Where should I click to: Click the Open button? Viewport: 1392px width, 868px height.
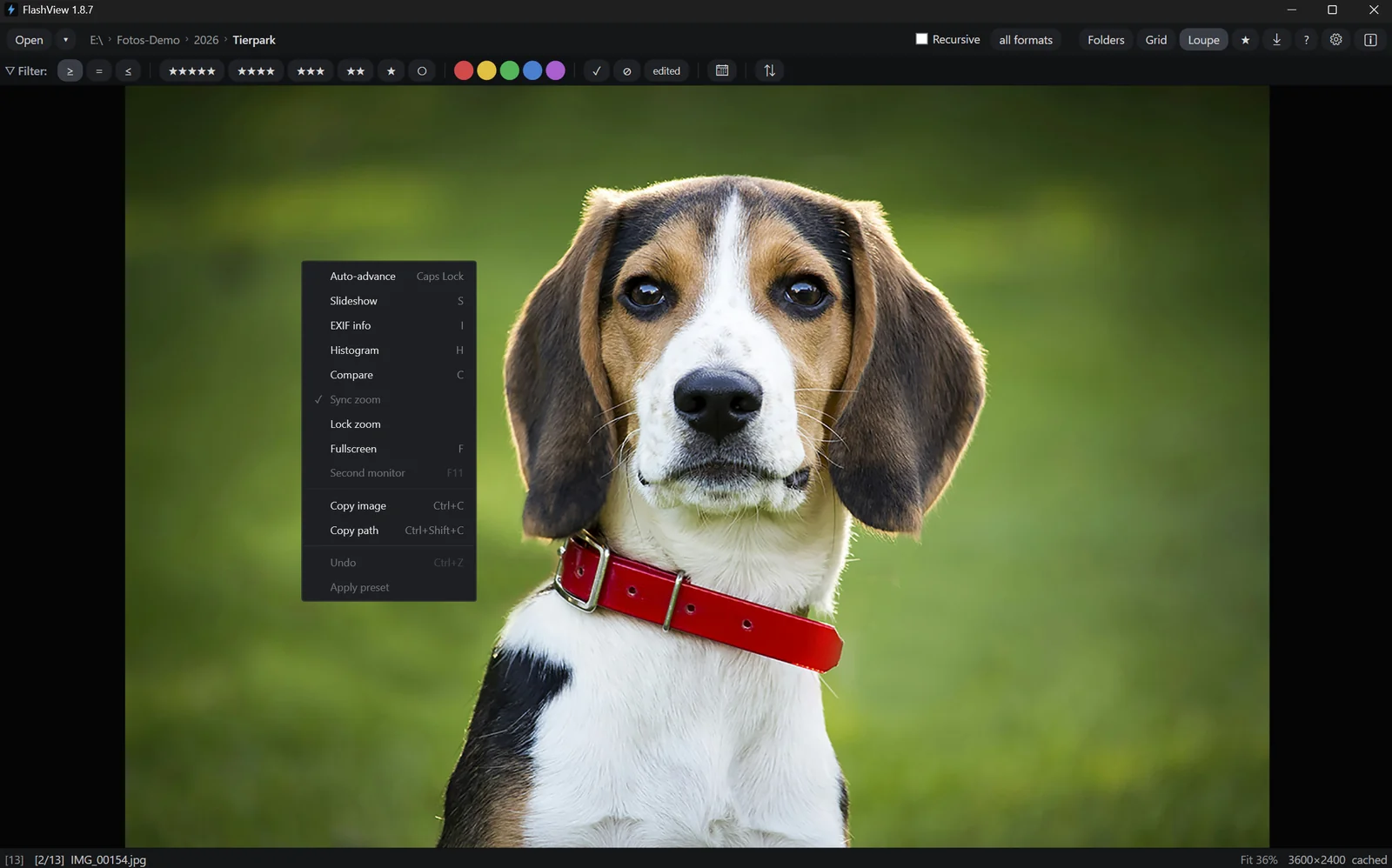[29, 40]
